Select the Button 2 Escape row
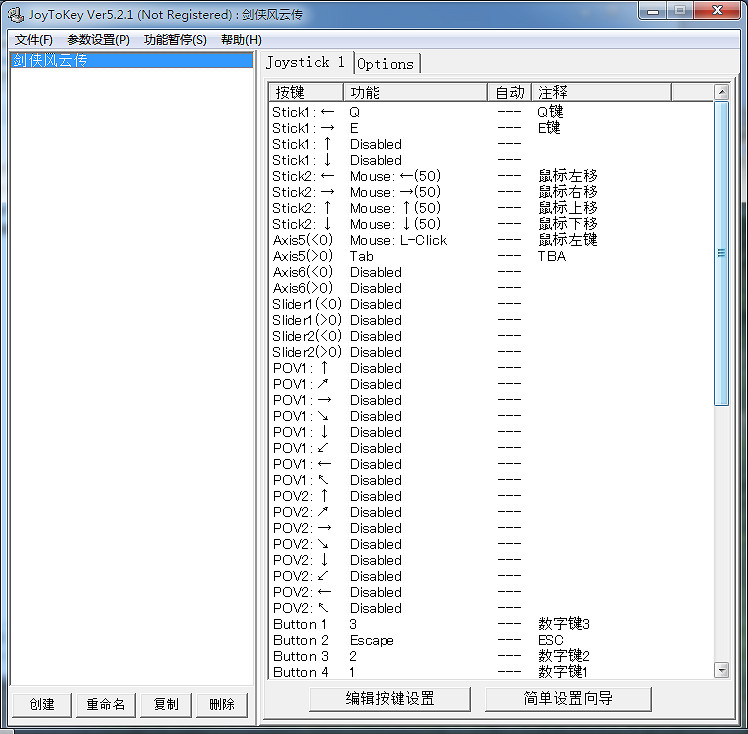This screenshot has height=734, width=748. click(400, 640)
